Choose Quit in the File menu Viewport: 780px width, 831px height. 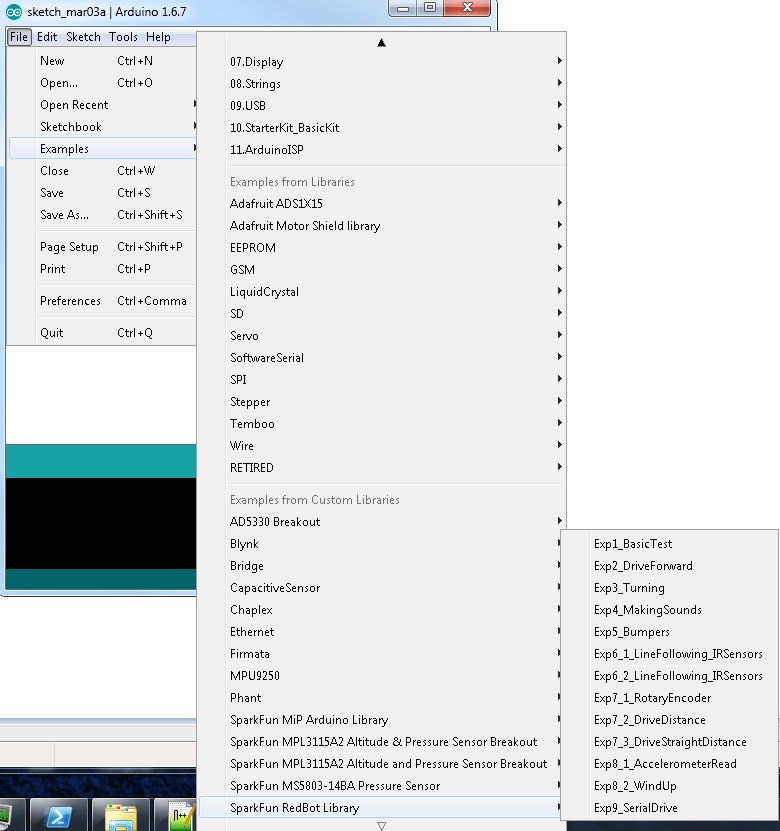tap(103, 333)
